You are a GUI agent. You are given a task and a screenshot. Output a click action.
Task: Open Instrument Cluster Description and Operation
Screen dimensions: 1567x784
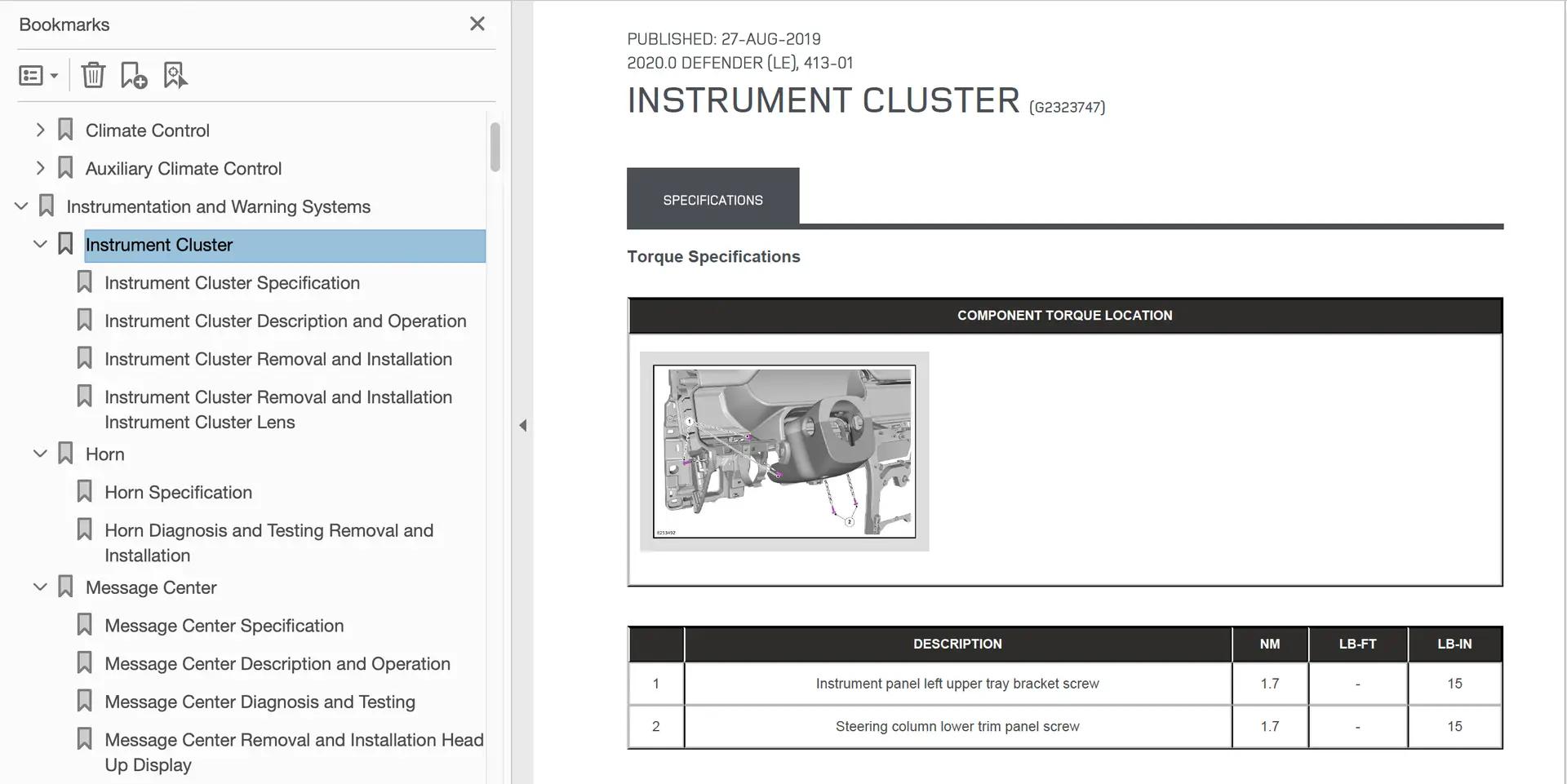tap(285, 321)
